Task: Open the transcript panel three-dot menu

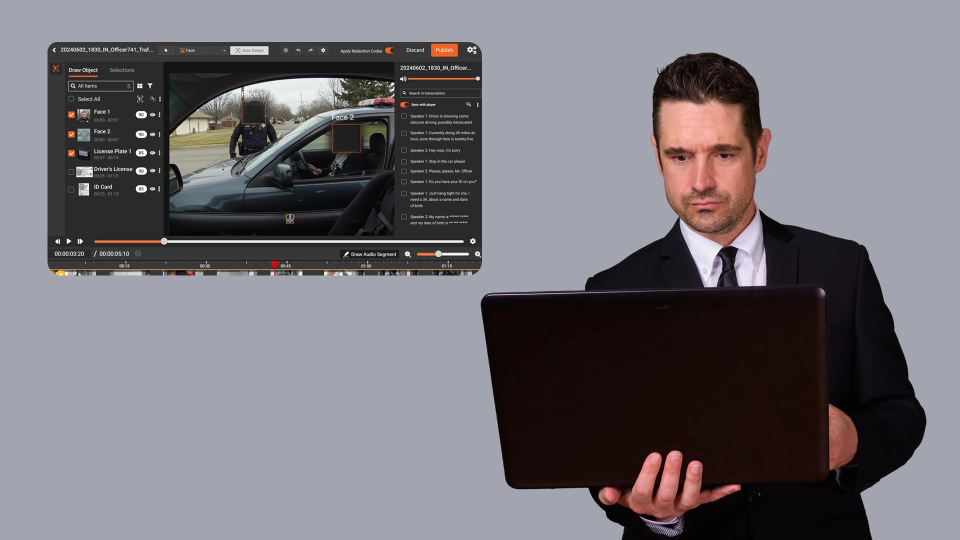Action: [x=478, y=105]
